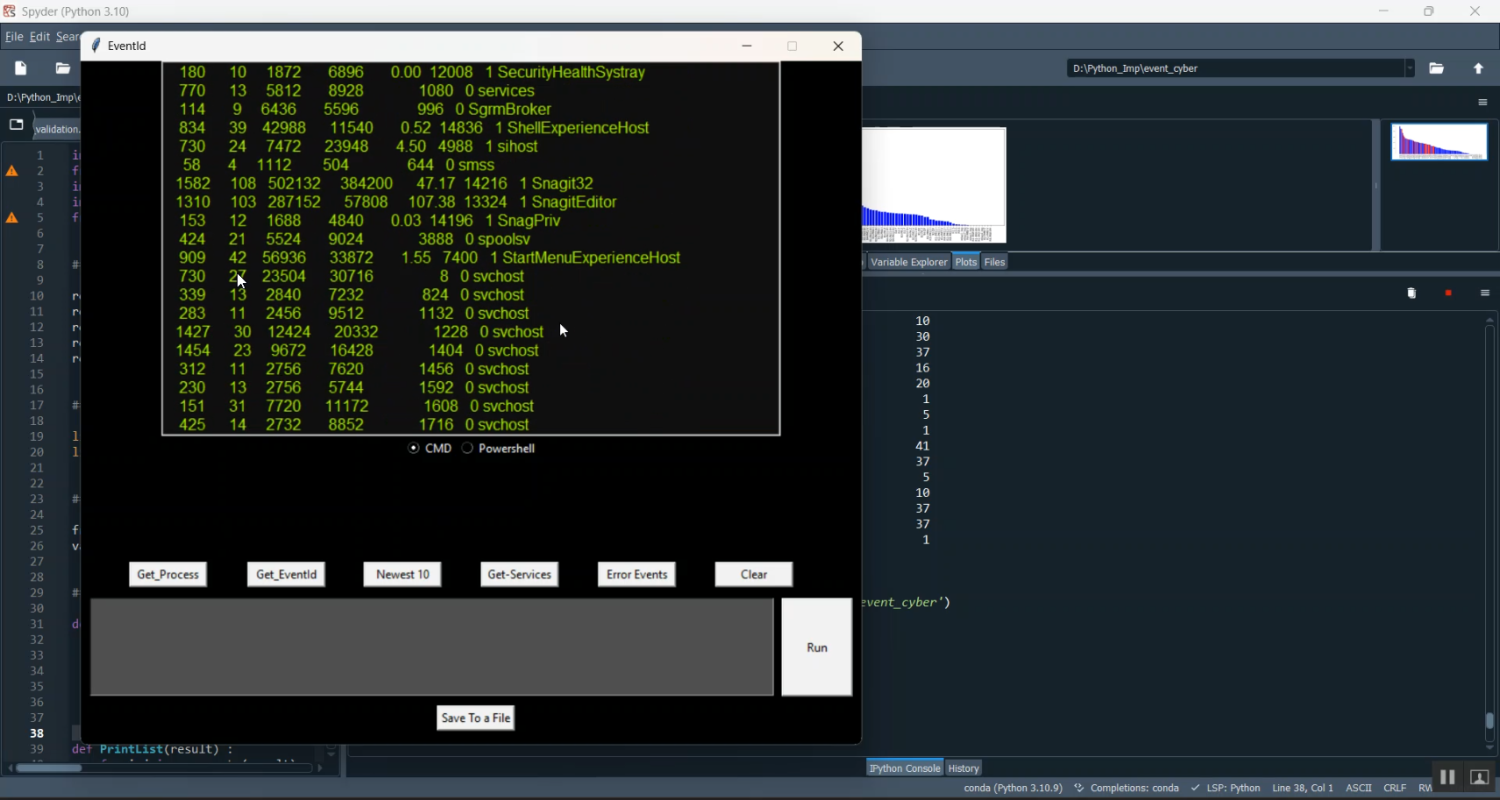The image size is (1500, 800).
Task: Click the pause recording icon
Action: click(1447, 778)
